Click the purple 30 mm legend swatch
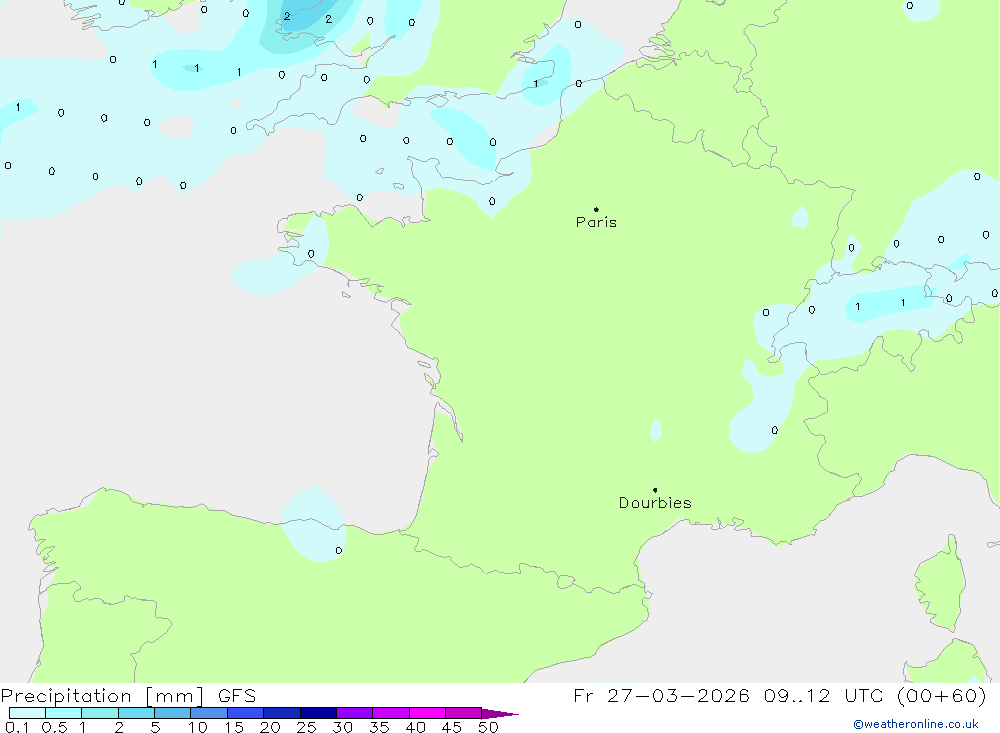Image resolution: width=1000 pixels, height=733 pixels. pyautogui.click(x=355, y=713)
